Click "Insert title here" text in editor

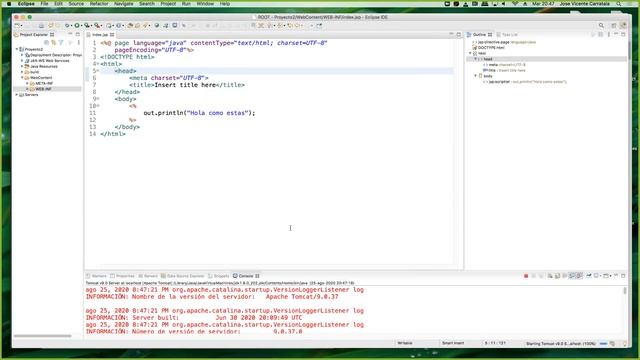(x=185, y=85)
